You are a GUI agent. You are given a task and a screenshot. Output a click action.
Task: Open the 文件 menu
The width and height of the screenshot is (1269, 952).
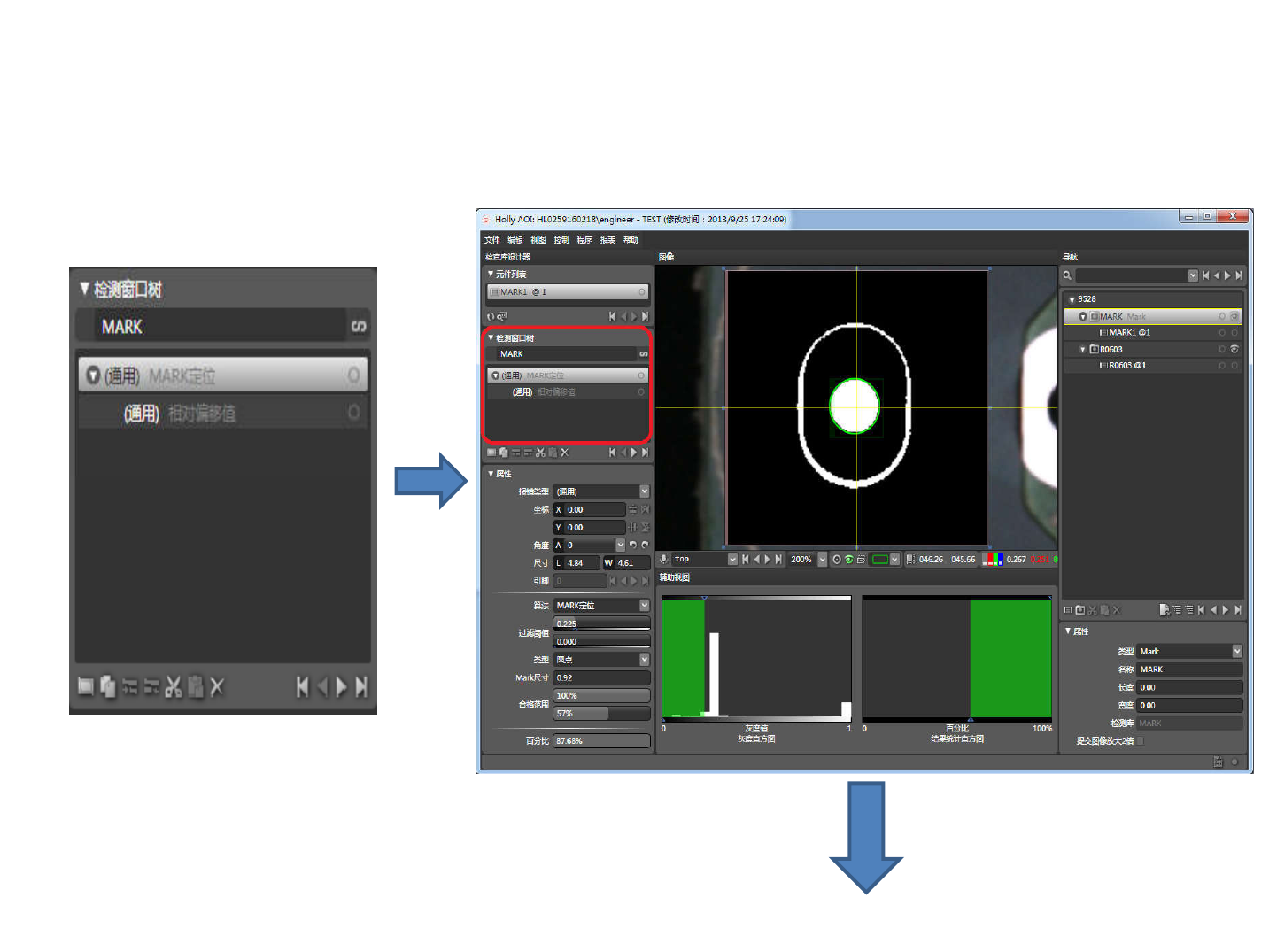[491, 240]
